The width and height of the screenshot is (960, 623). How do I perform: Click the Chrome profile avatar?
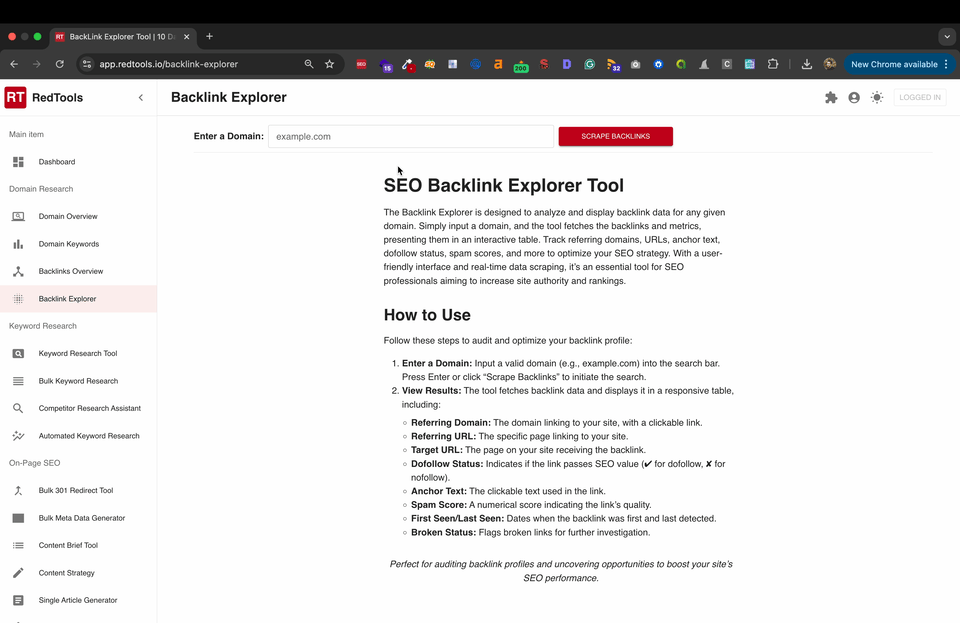[830, 64]
